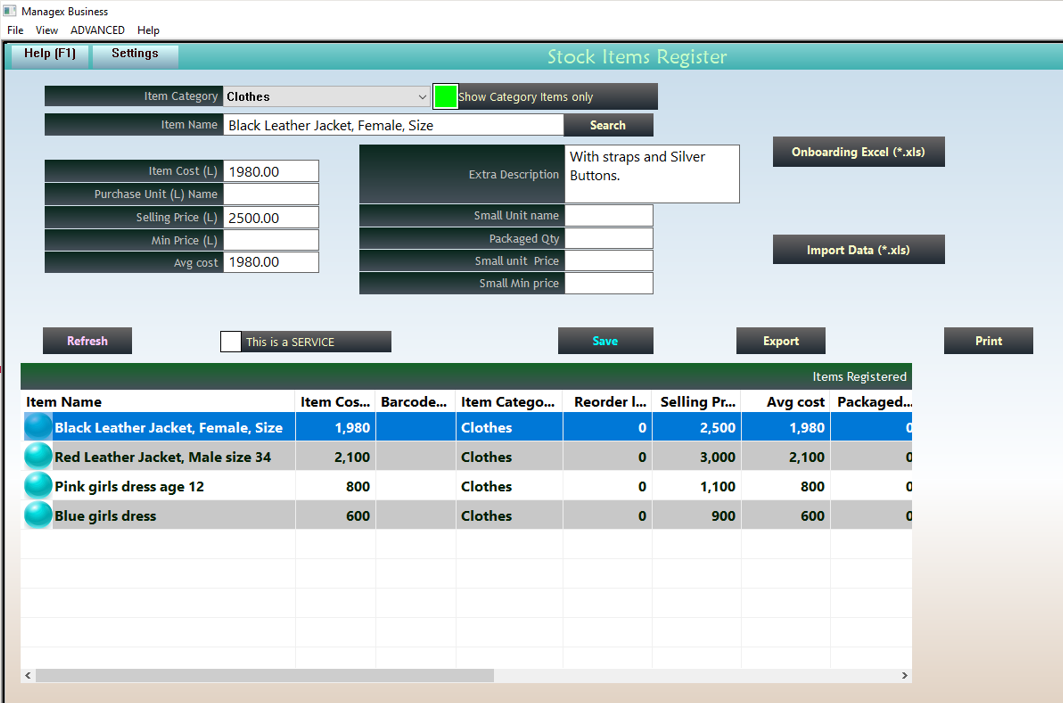Click the Onboarding Excel (*.xls) button
This screenshot has width=1063, height=703.
click(x=858, y=152)
